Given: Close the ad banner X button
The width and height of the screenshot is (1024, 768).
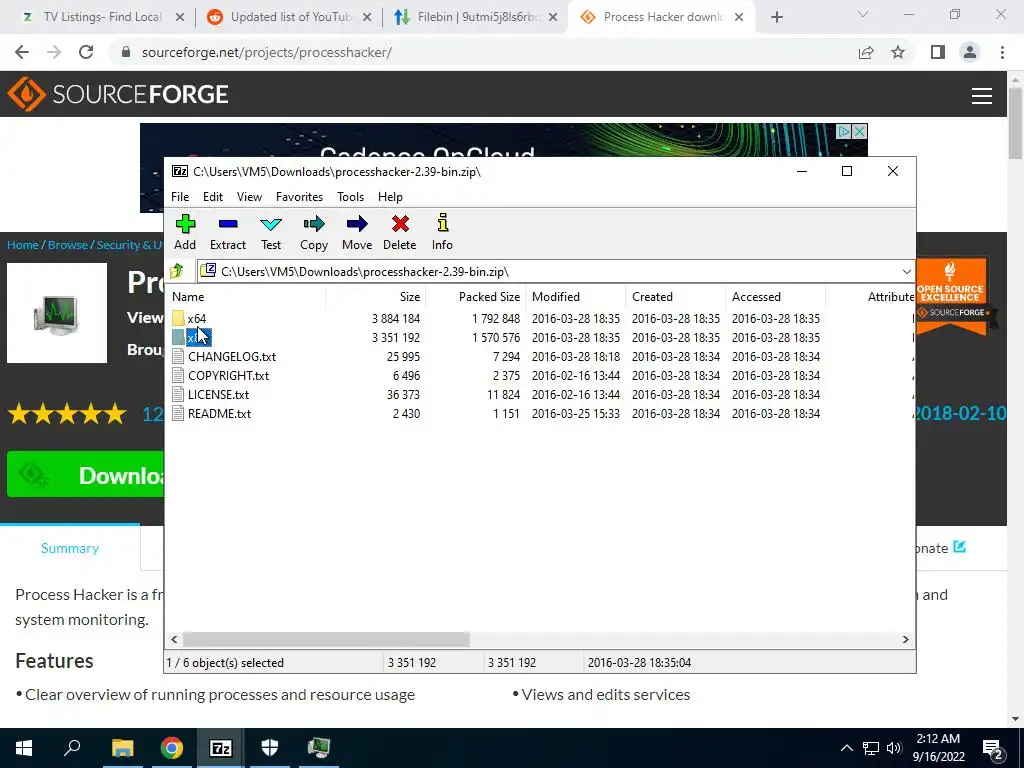Looking at the screenshot, I should coord(860,131).
